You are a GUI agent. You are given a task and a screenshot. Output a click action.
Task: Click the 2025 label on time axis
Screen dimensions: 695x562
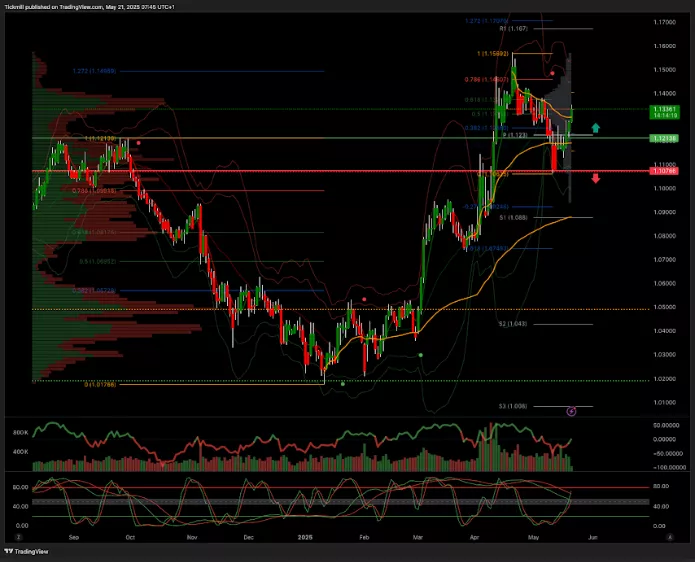click(x=309, y=537)
